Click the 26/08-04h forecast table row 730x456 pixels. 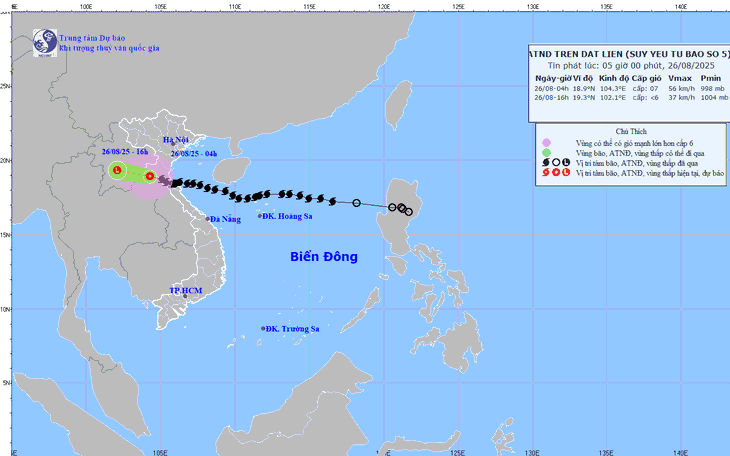629,88
